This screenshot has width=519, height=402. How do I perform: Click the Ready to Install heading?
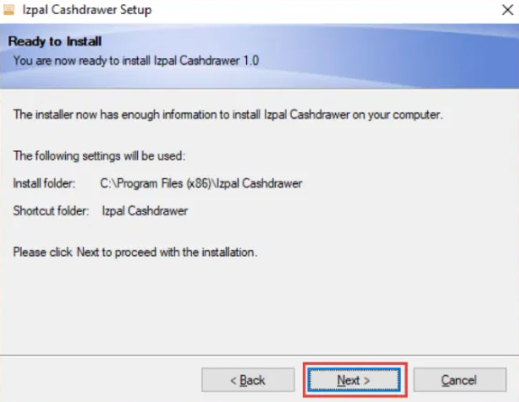(x=55, y=41)
